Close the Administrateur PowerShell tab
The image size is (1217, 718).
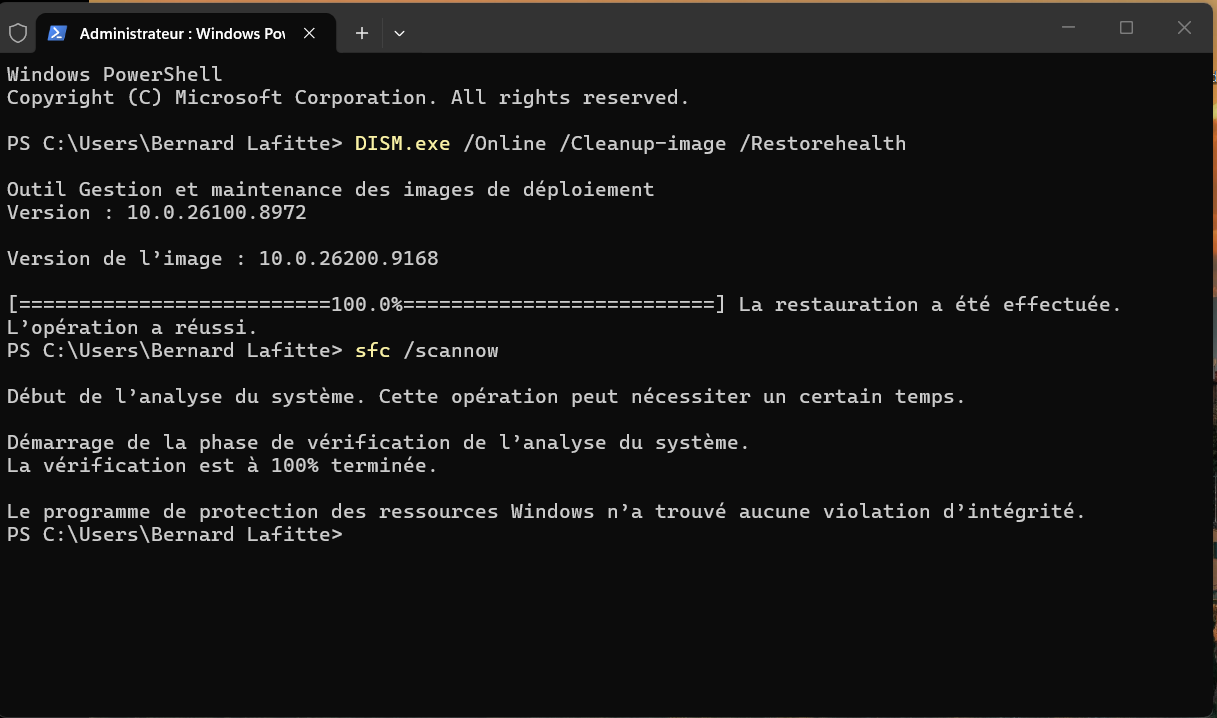tap(310, 33)
